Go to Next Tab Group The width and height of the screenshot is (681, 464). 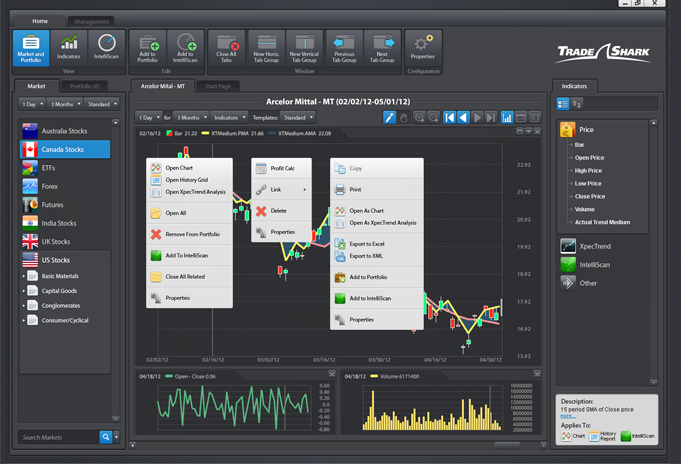click(382, 48)
